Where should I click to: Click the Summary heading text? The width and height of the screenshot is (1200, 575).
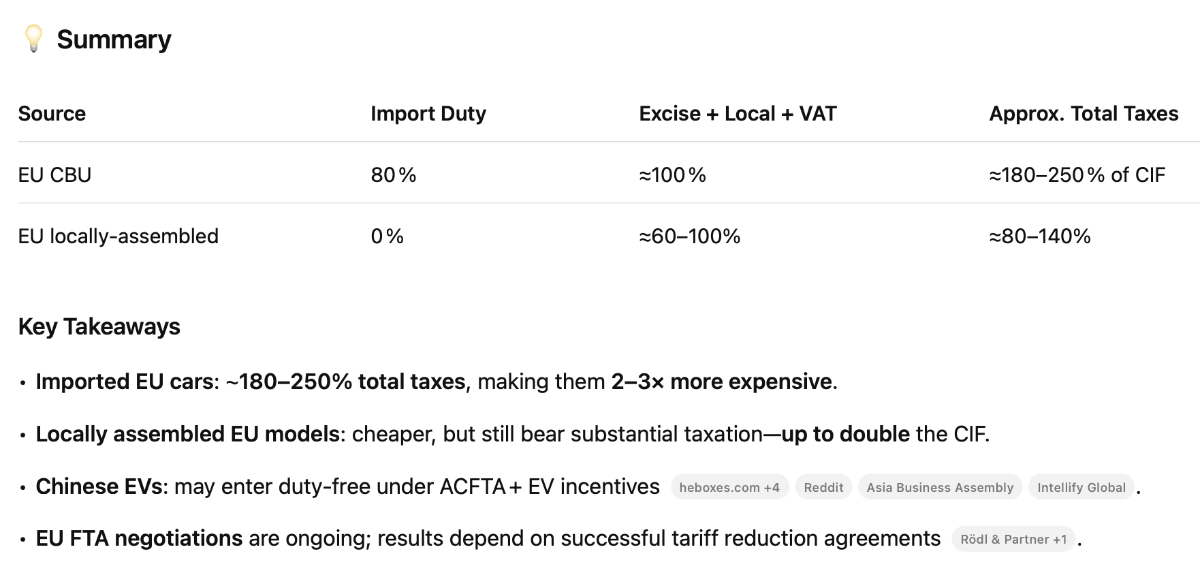[x=114, y=39]
